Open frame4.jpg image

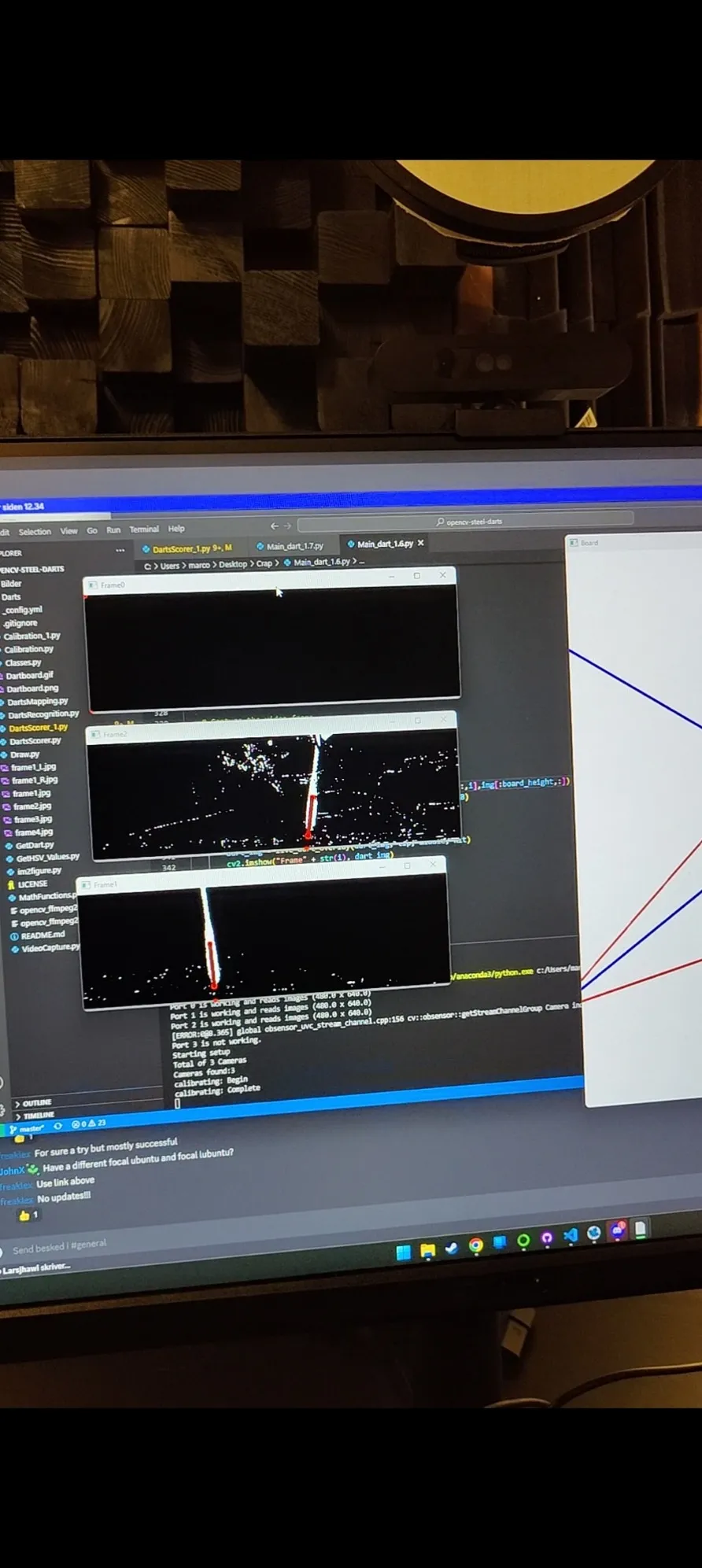pos(32,832)
